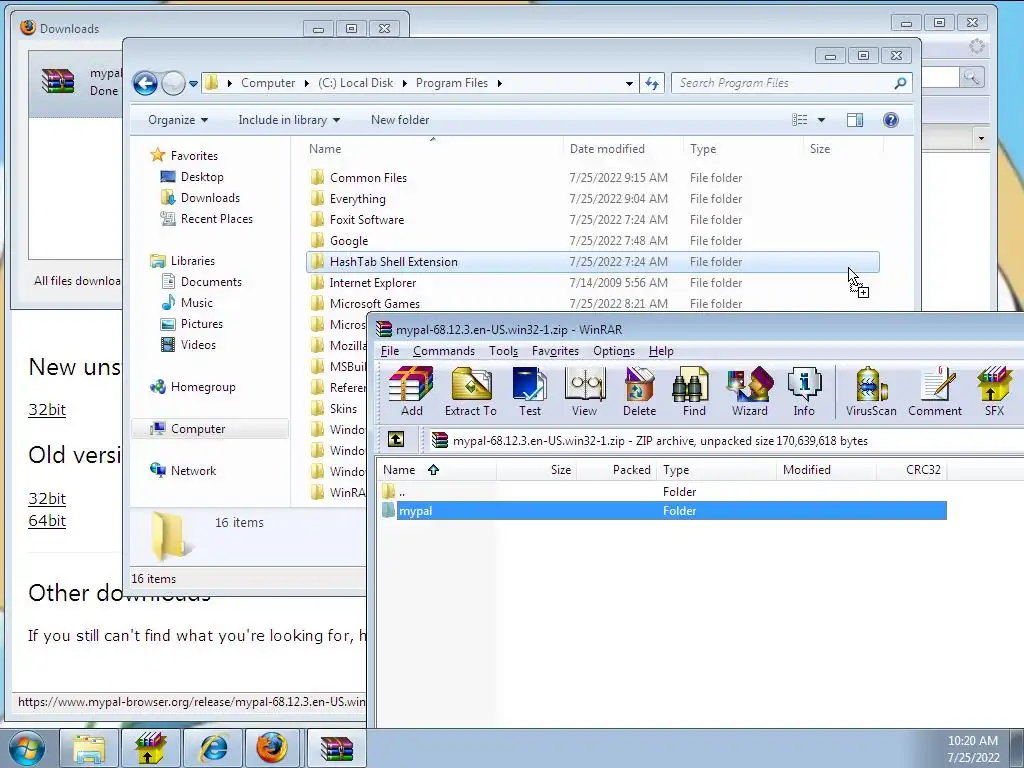Show the preview pane icon in Explorer
The image size is (1024, 768).
(854, 120)
